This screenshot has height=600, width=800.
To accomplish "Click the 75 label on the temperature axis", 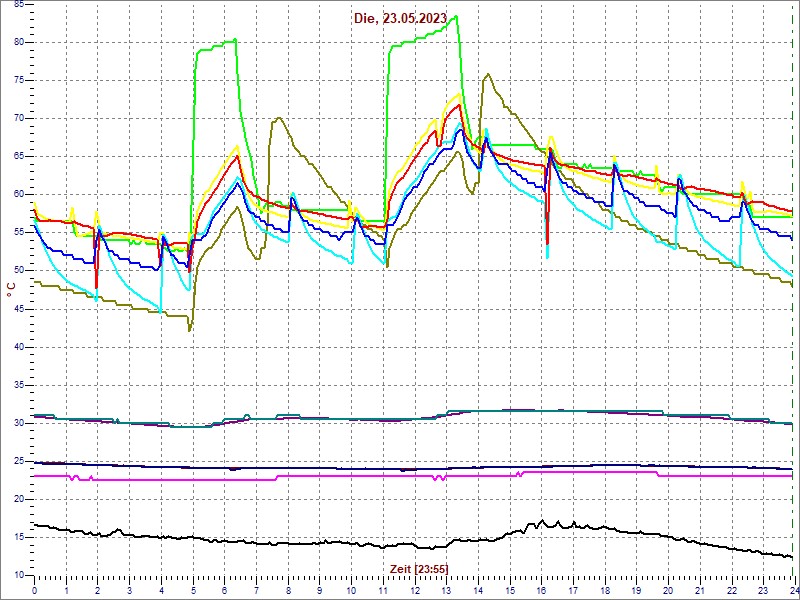I will tap(18, 81).
